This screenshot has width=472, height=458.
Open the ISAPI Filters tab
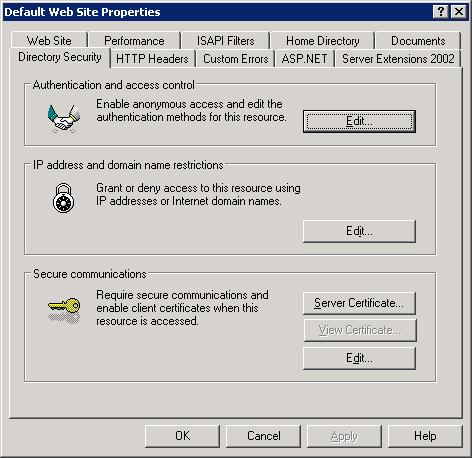click(225, 41)
